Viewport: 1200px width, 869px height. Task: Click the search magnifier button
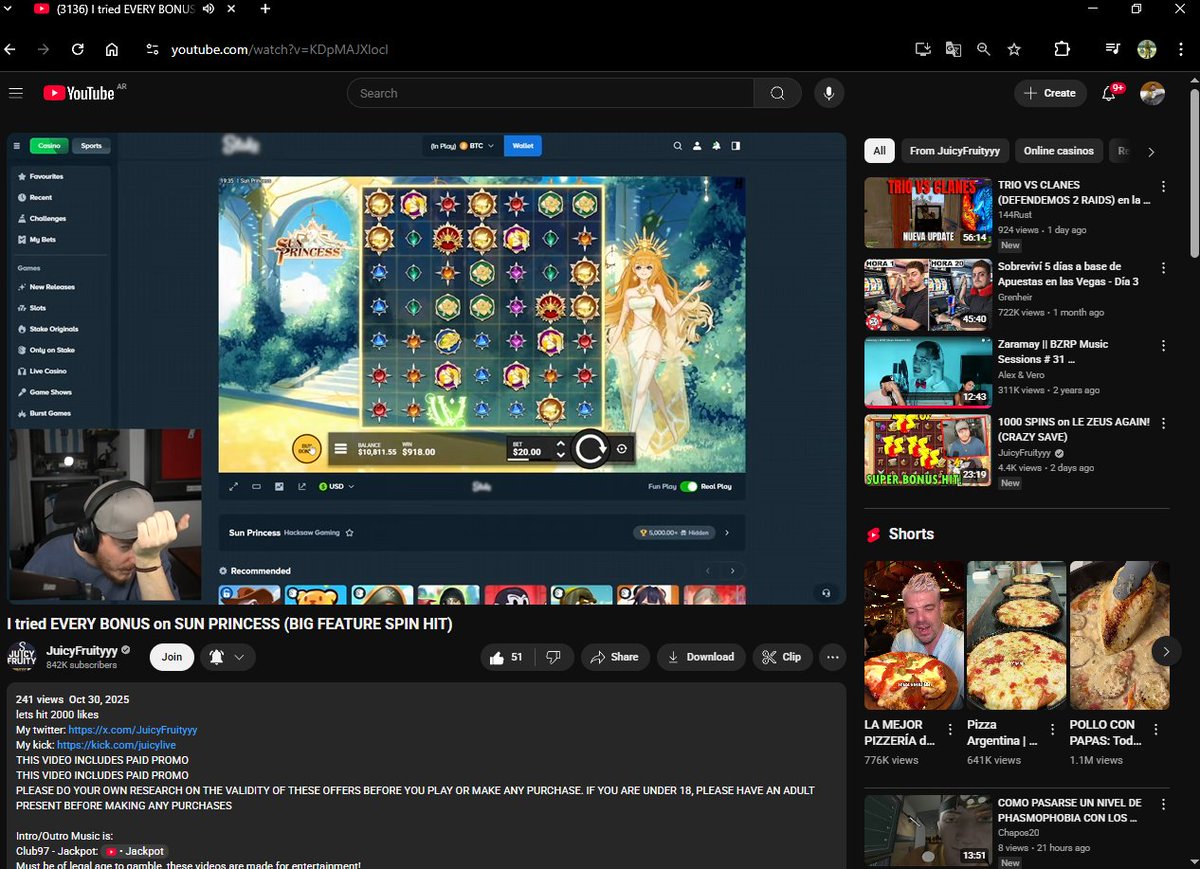tap(777, 93)
